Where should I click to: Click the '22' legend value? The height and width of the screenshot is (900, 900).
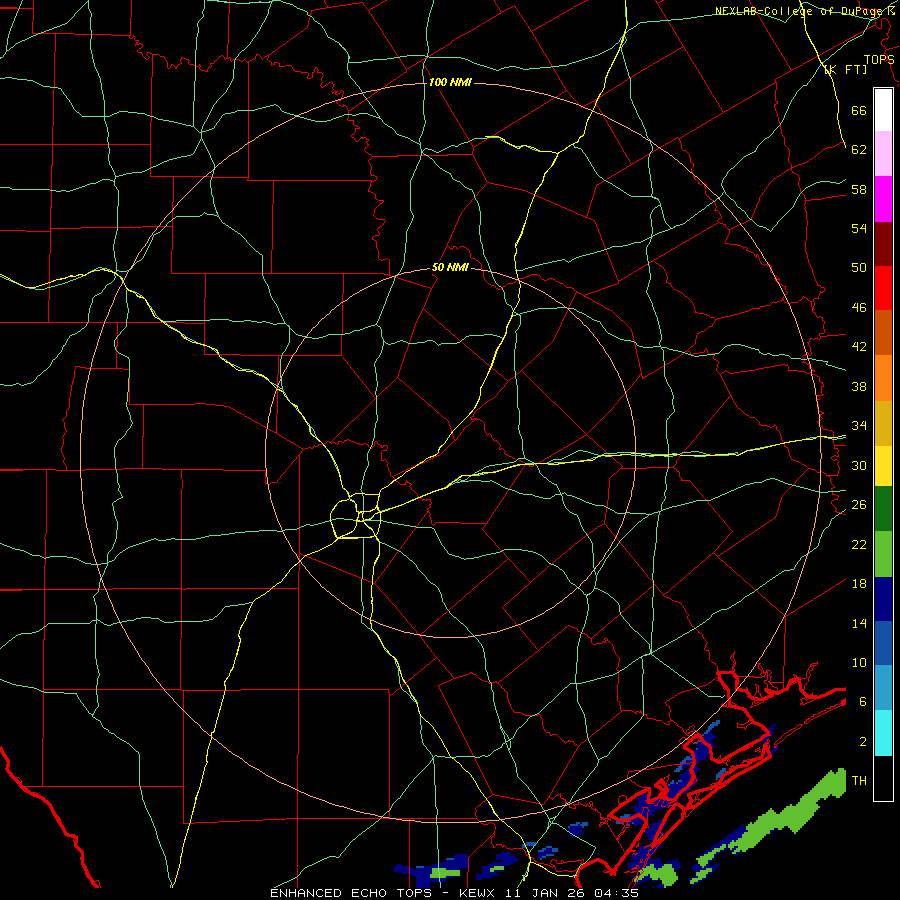tap(859, 544)
